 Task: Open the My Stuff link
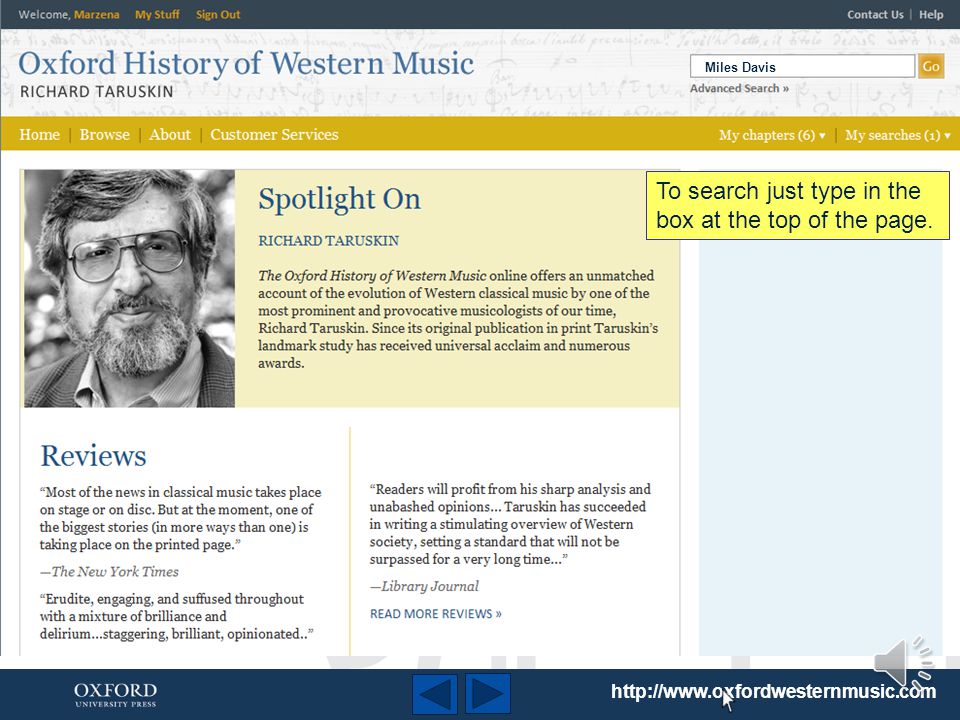tap(157, 14)
